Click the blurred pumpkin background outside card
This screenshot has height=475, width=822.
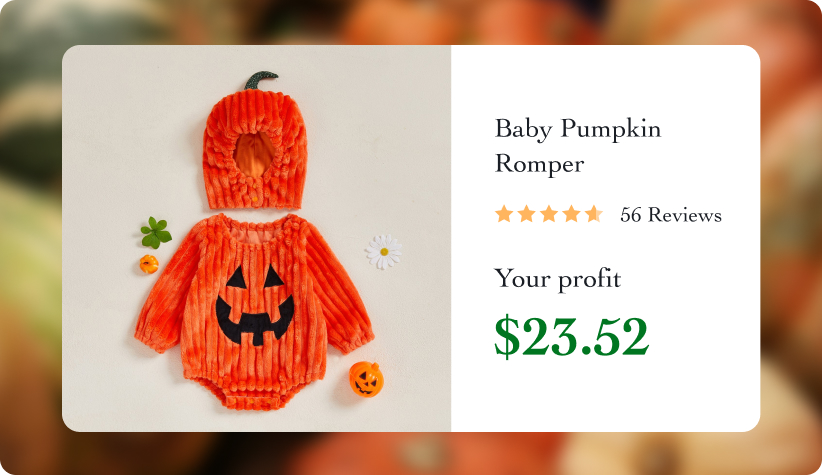[x=31, y=236]
